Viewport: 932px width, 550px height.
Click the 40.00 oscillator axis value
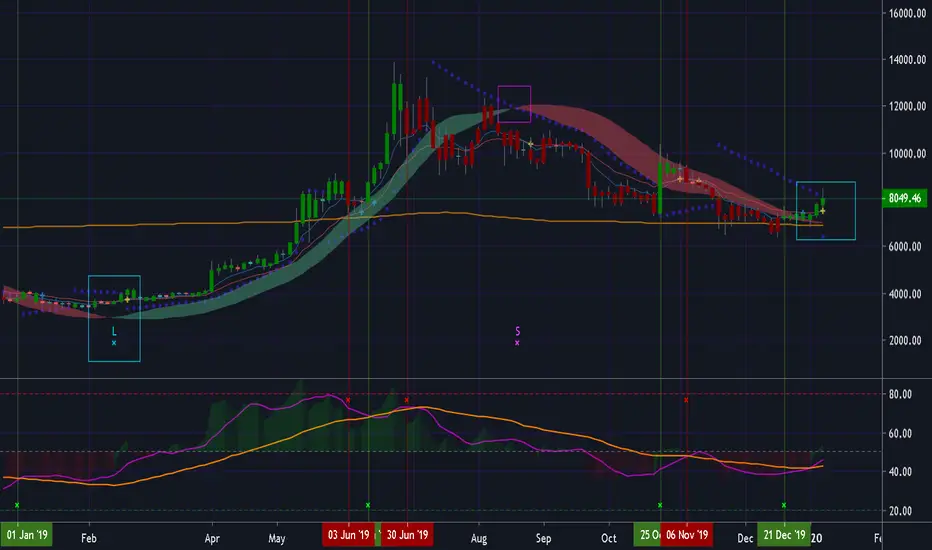tap(900, 472)
